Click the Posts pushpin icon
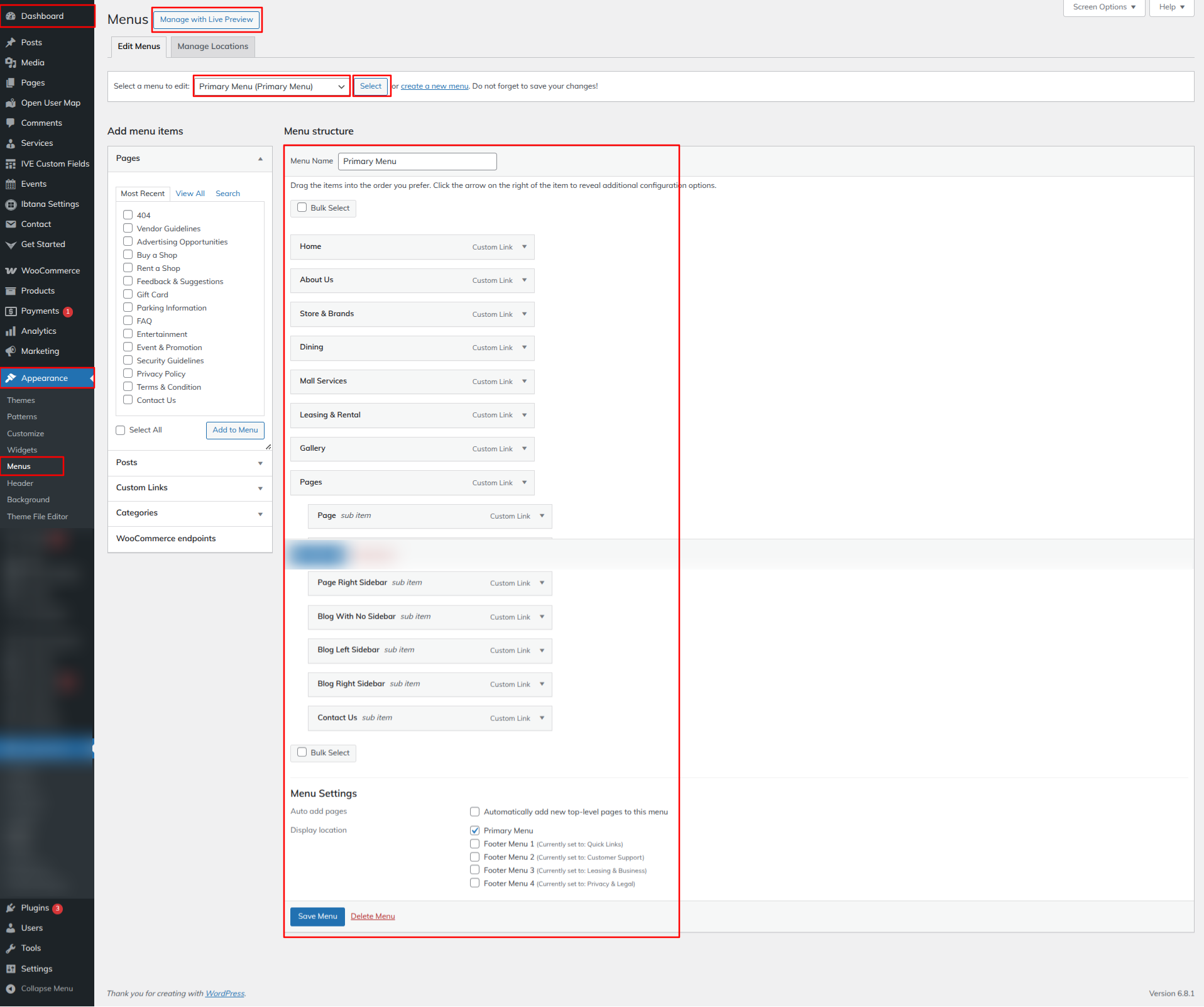Viewport: 1204px width, 1007px height. pos(11,43)
